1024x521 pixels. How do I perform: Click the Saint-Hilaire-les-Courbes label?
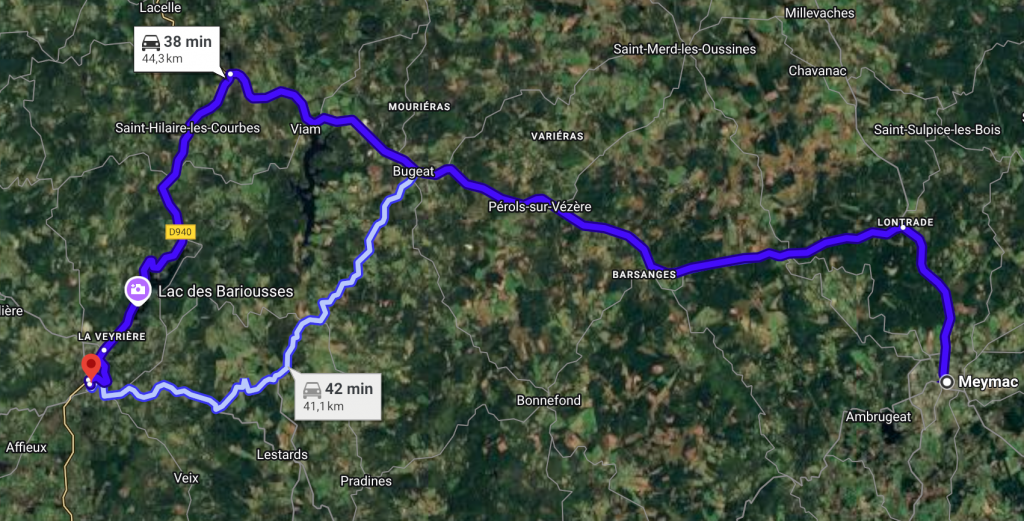[x=187, y=128]
